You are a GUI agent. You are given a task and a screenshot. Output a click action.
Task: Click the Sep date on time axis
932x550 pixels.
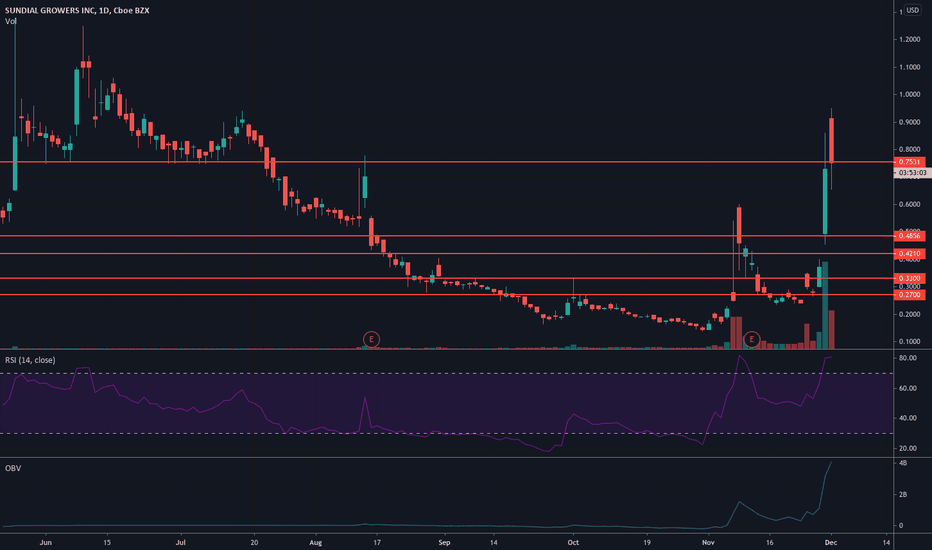(x=444, y=542)
